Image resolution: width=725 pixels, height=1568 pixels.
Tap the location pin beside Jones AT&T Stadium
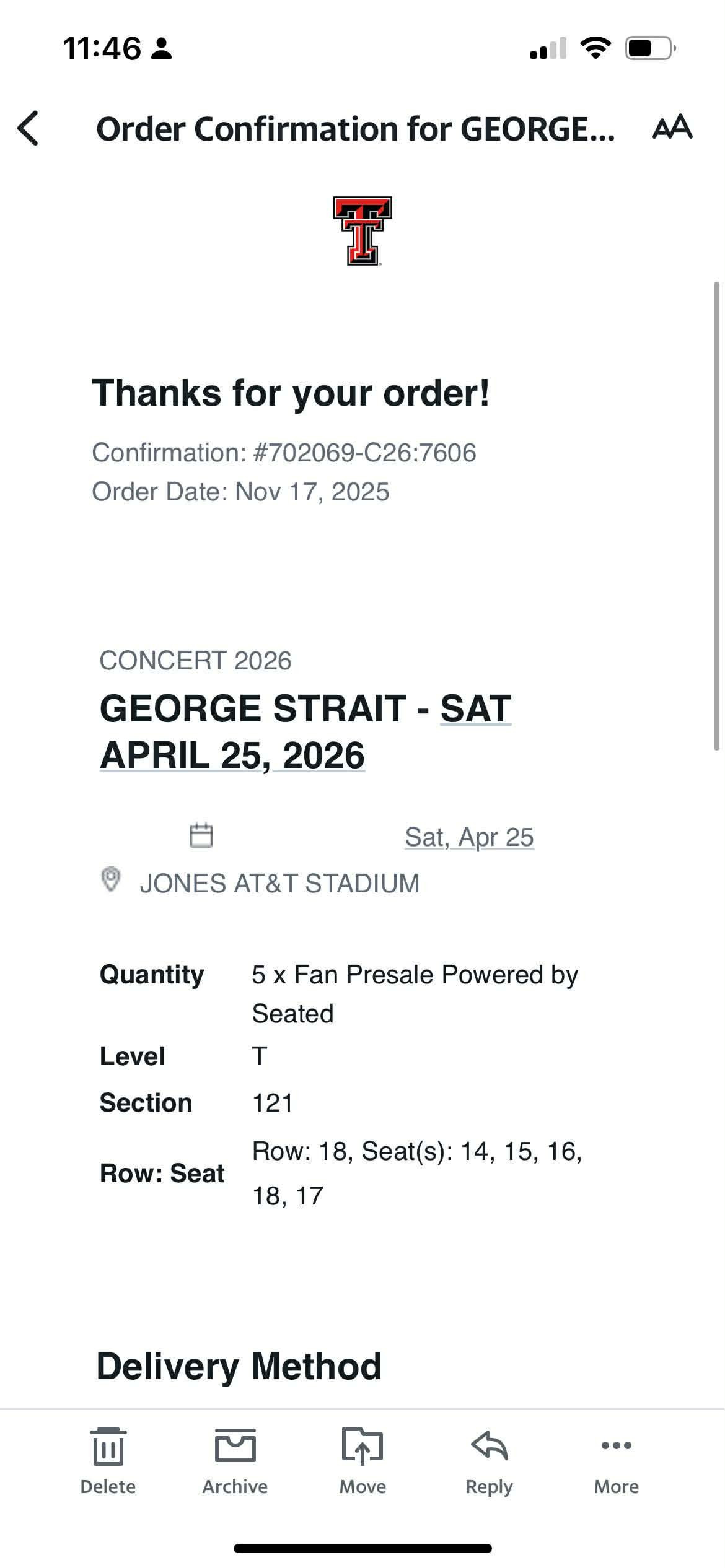point(110,879)
